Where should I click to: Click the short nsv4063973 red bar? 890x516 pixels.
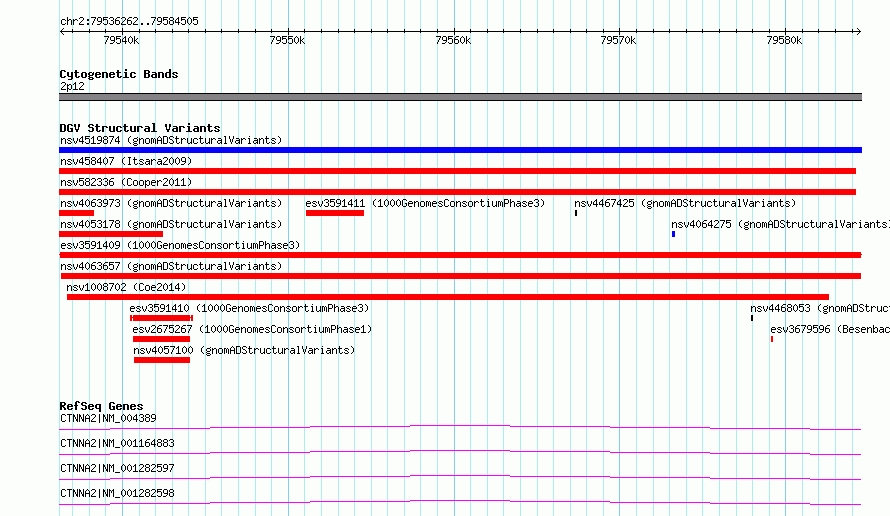coord(77,213)
